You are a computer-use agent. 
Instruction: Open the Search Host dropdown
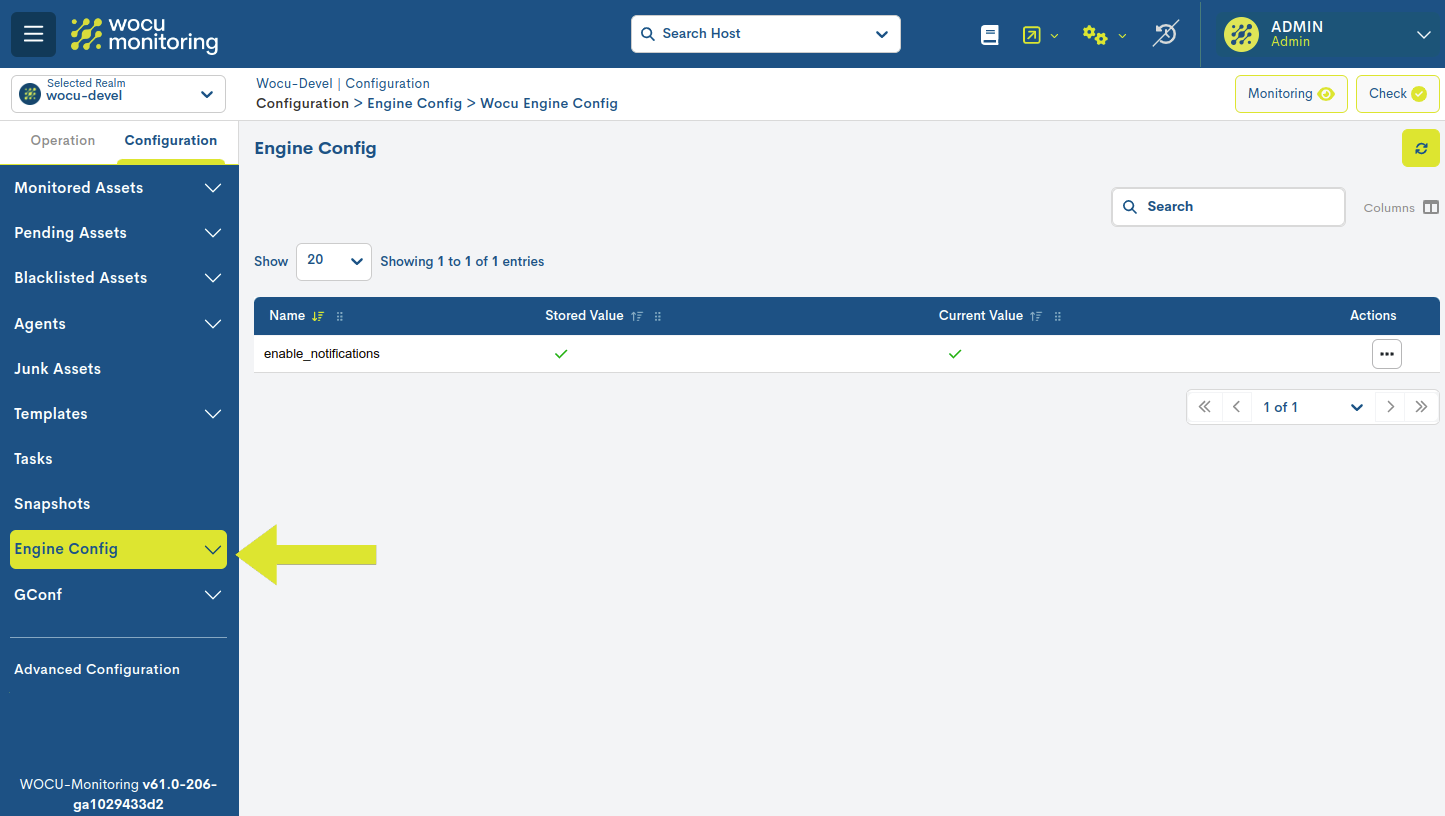(x=766, y=34)
